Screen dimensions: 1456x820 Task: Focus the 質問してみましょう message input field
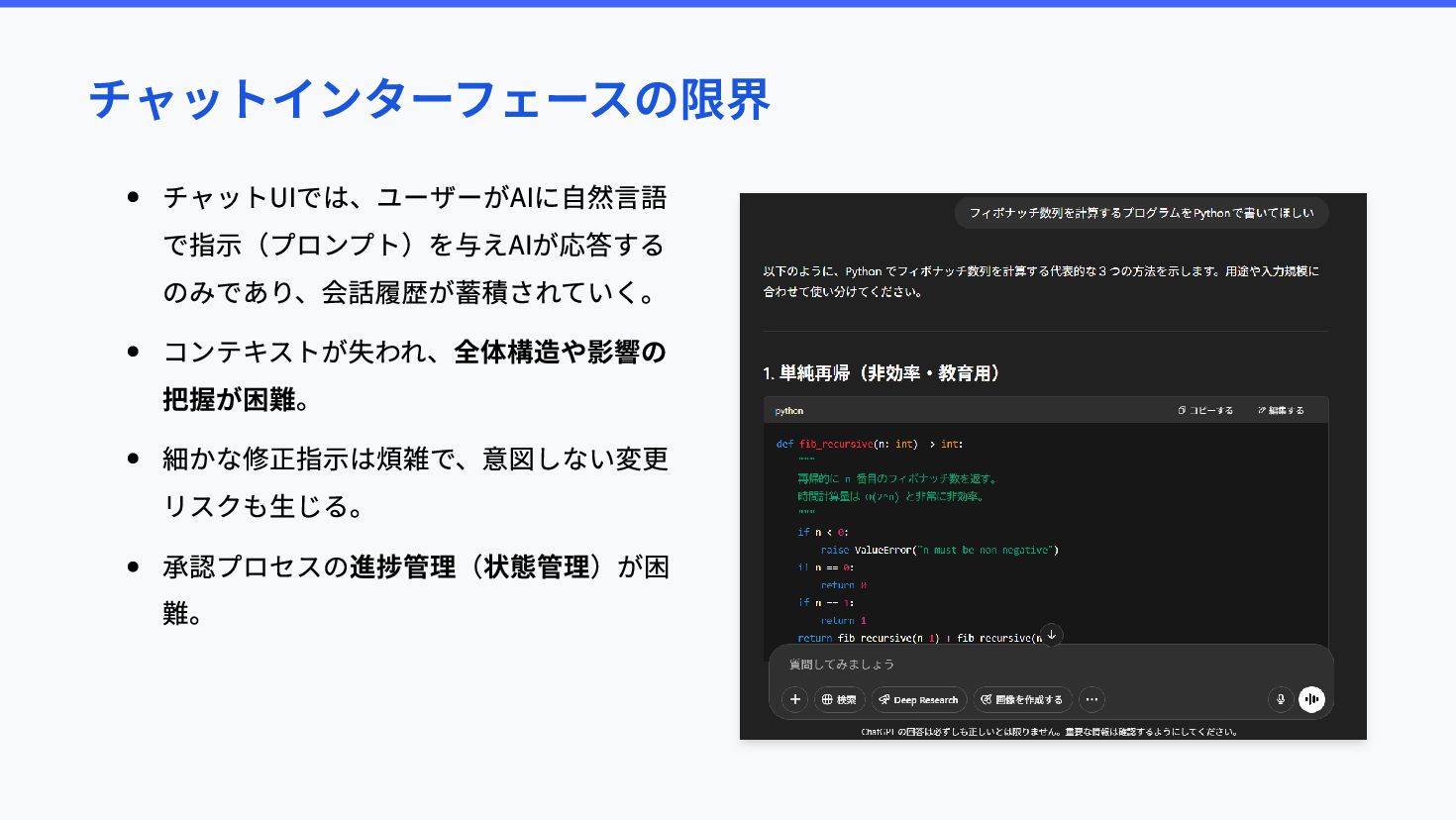tap(1051, 665)
